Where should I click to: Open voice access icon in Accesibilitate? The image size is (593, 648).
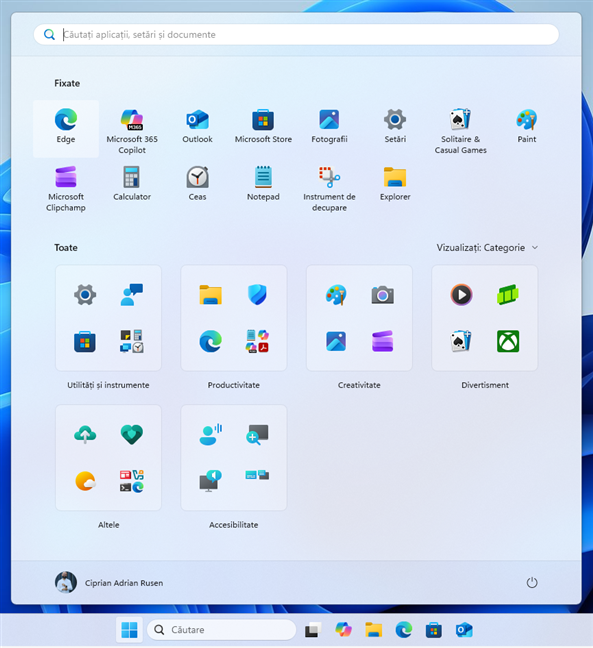pyautogui.click(x=210, y=434)
